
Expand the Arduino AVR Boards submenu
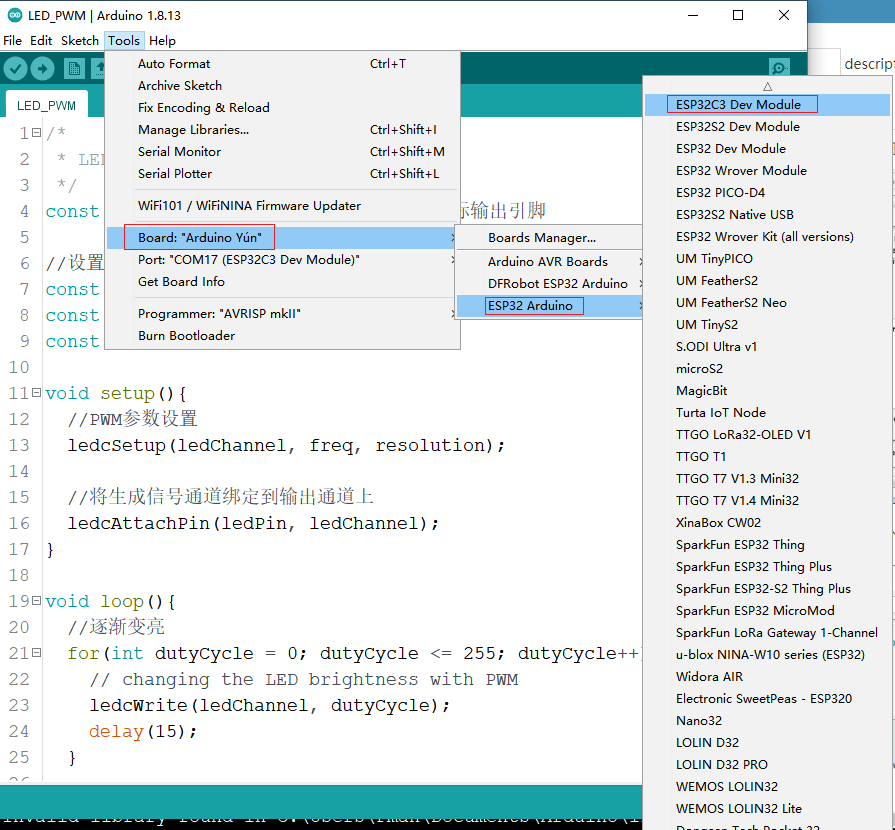pos(549,261)
